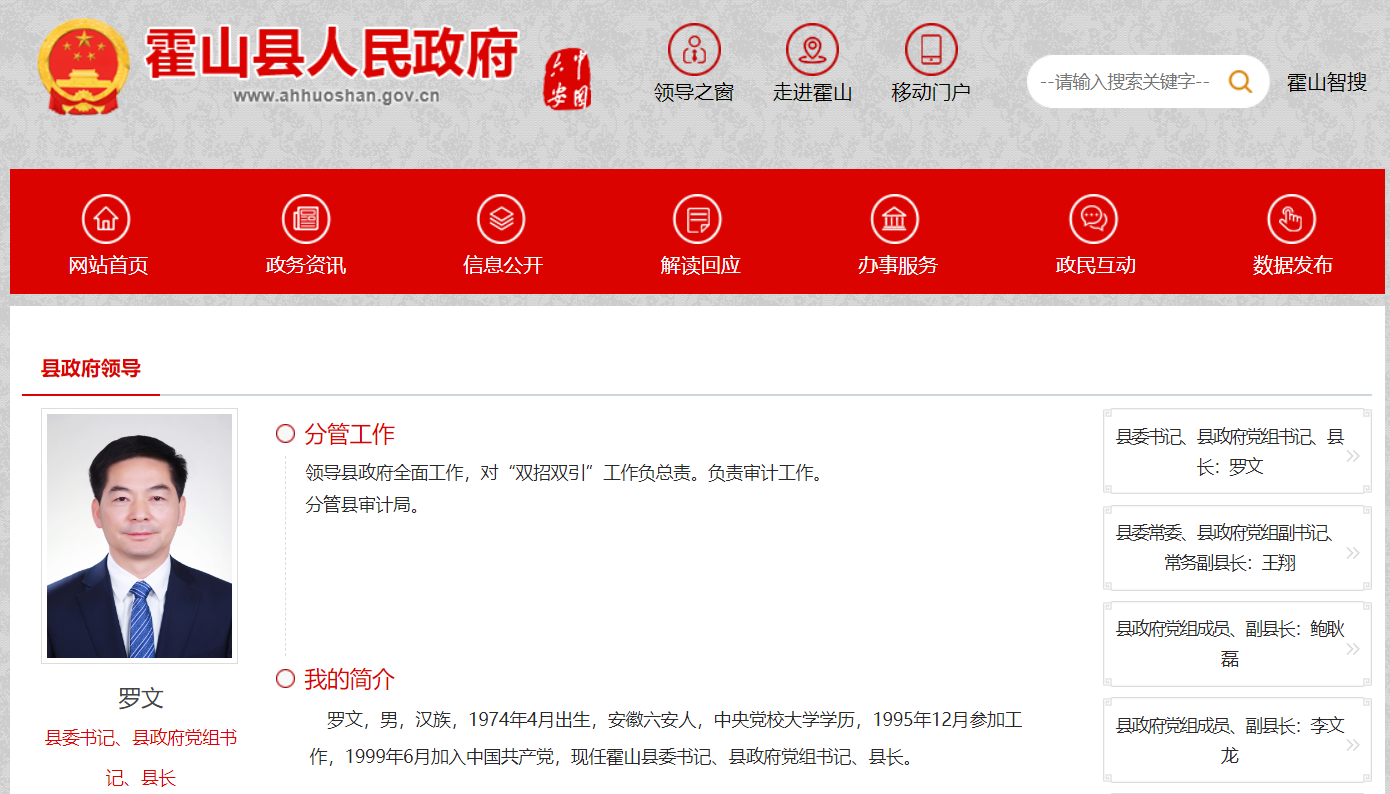
Task: Click the 数据发布 hand-click icon
Action: [1291, 218]
